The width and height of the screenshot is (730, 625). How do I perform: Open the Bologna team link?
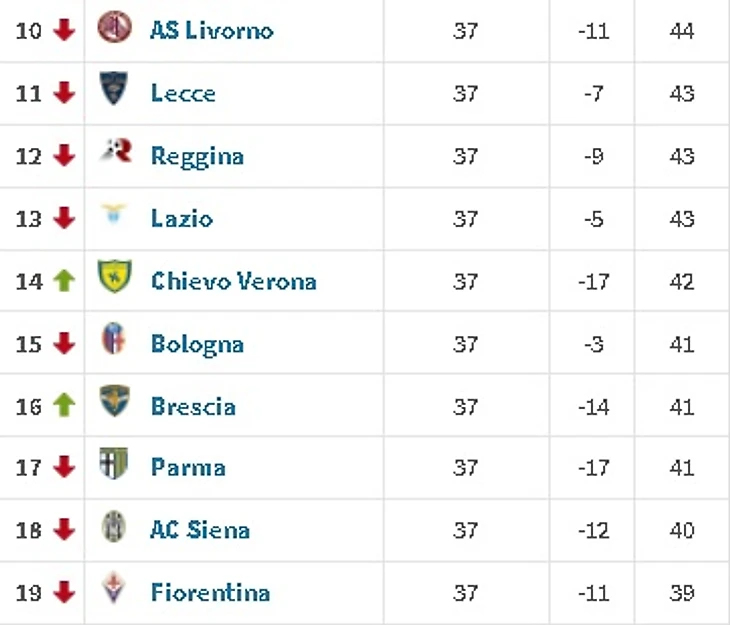point(197,345)
